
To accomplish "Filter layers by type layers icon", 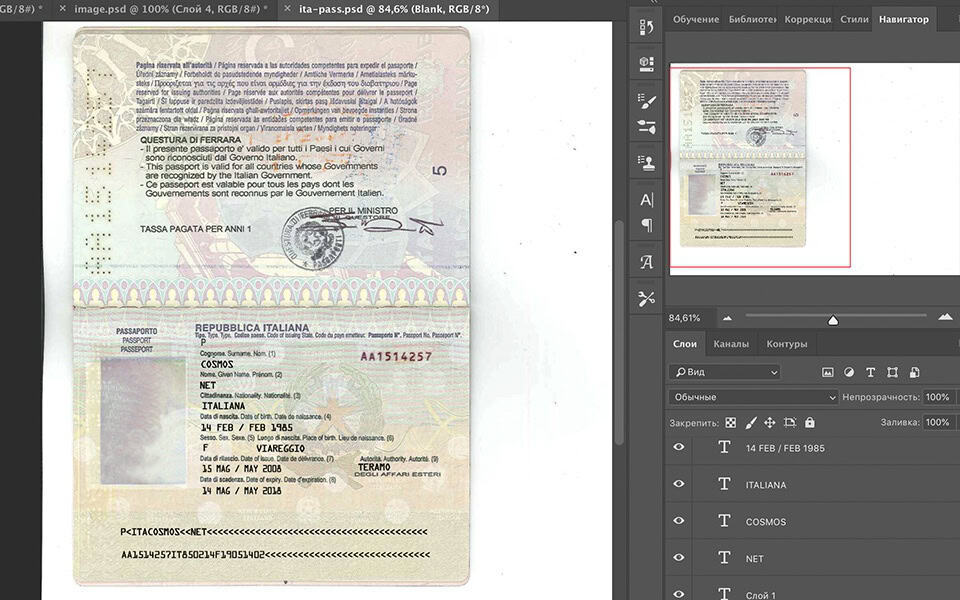I will tap(870, 372).
